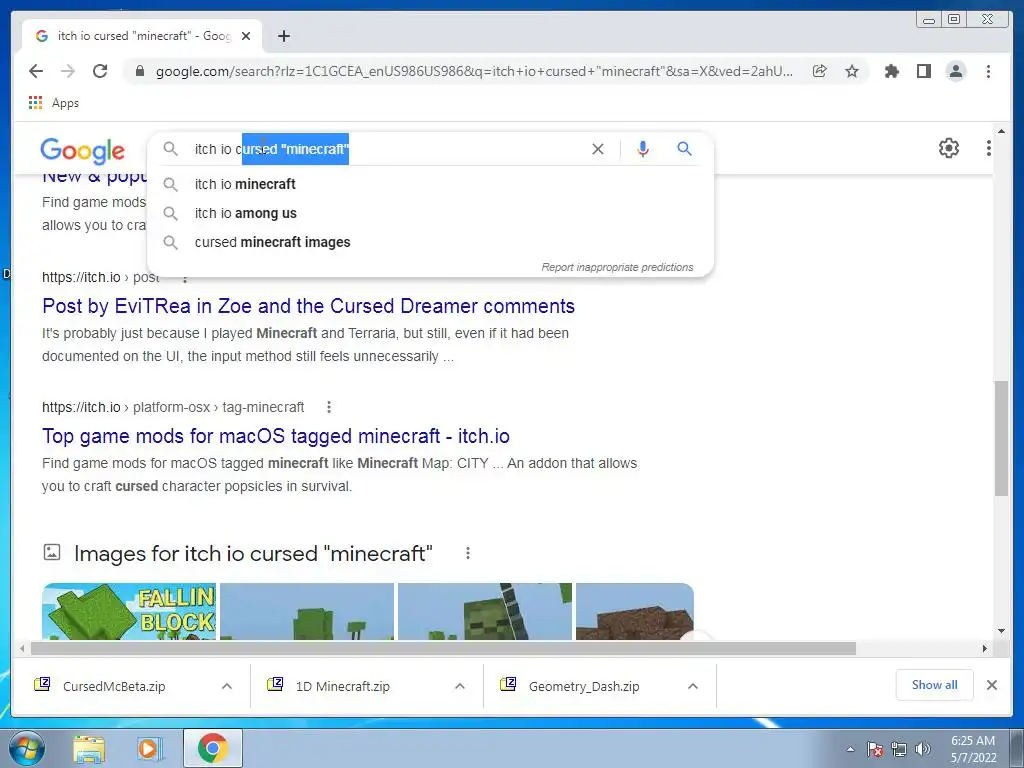Click page scroll down arrow

pyautogui.click(x=1001, y=631)
